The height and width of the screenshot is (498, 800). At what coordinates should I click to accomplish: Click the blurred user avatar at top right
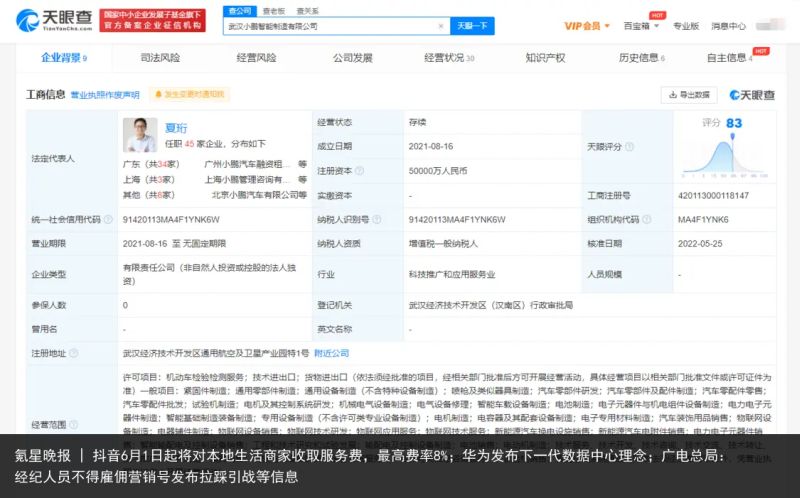770,25
